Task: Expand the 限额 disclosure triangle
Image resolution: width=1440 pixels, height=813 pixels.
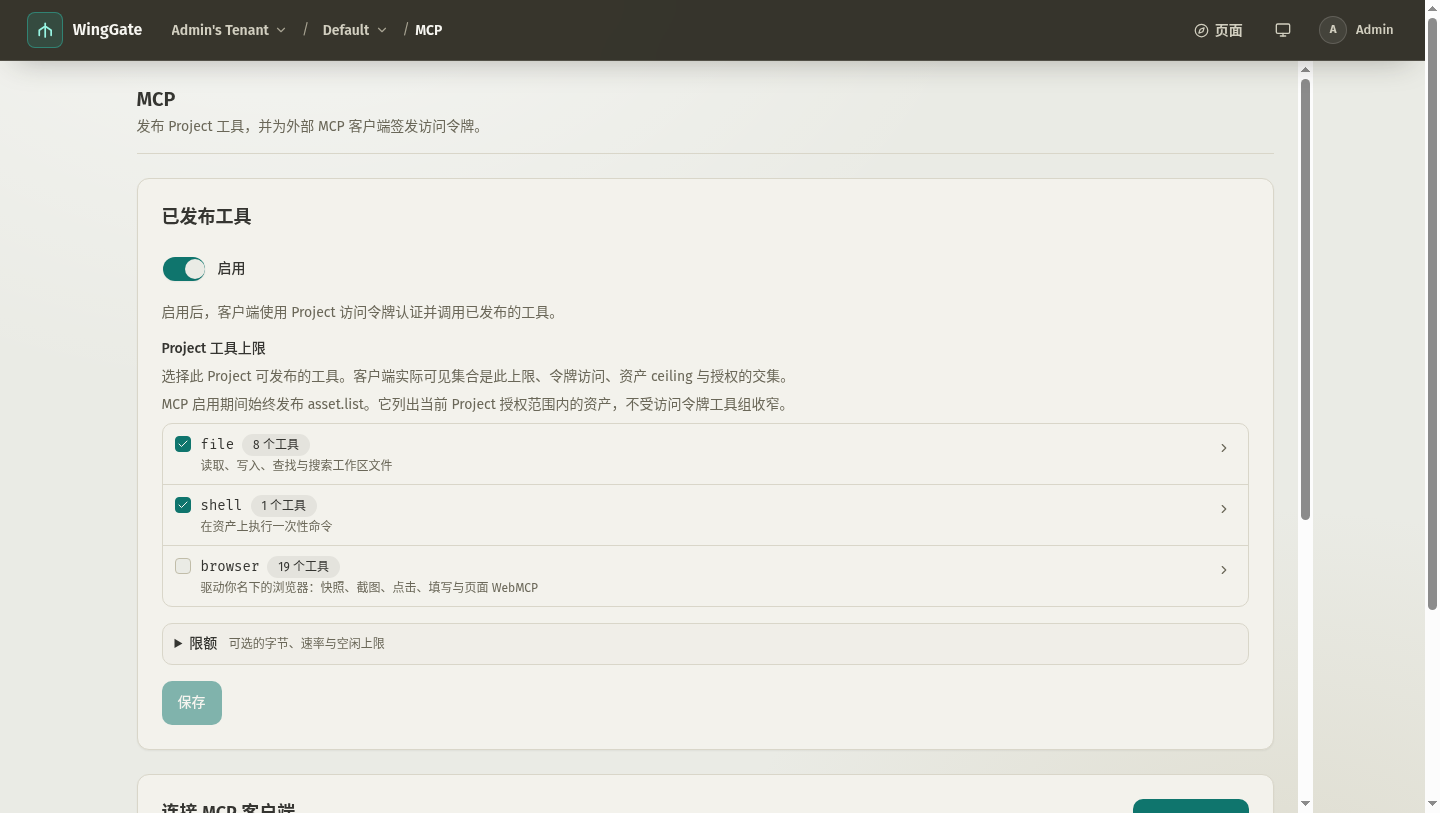Action: pyautogui.click(x=178, y=643)
